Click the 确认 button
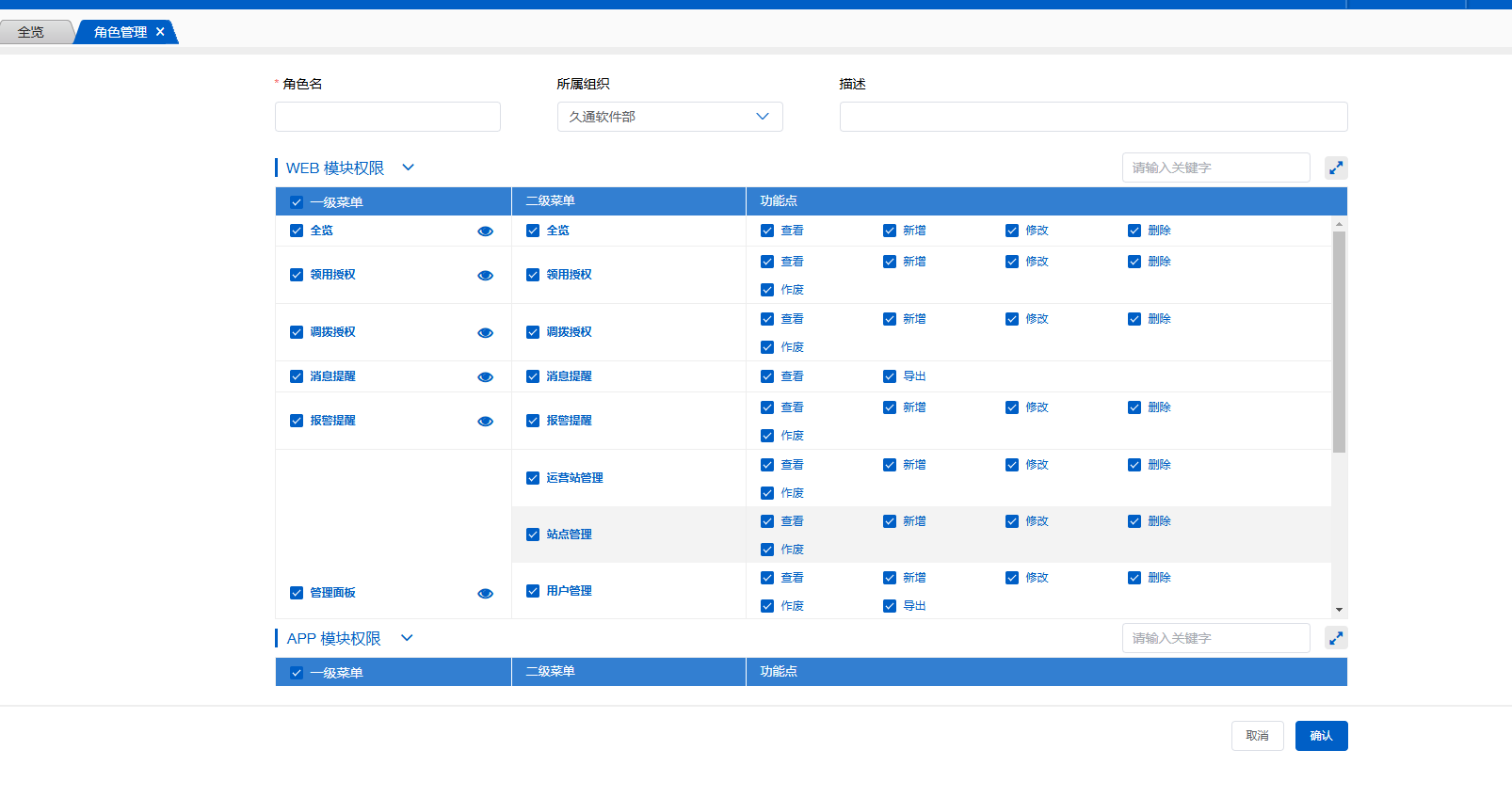 click(x=1321, y=736)
